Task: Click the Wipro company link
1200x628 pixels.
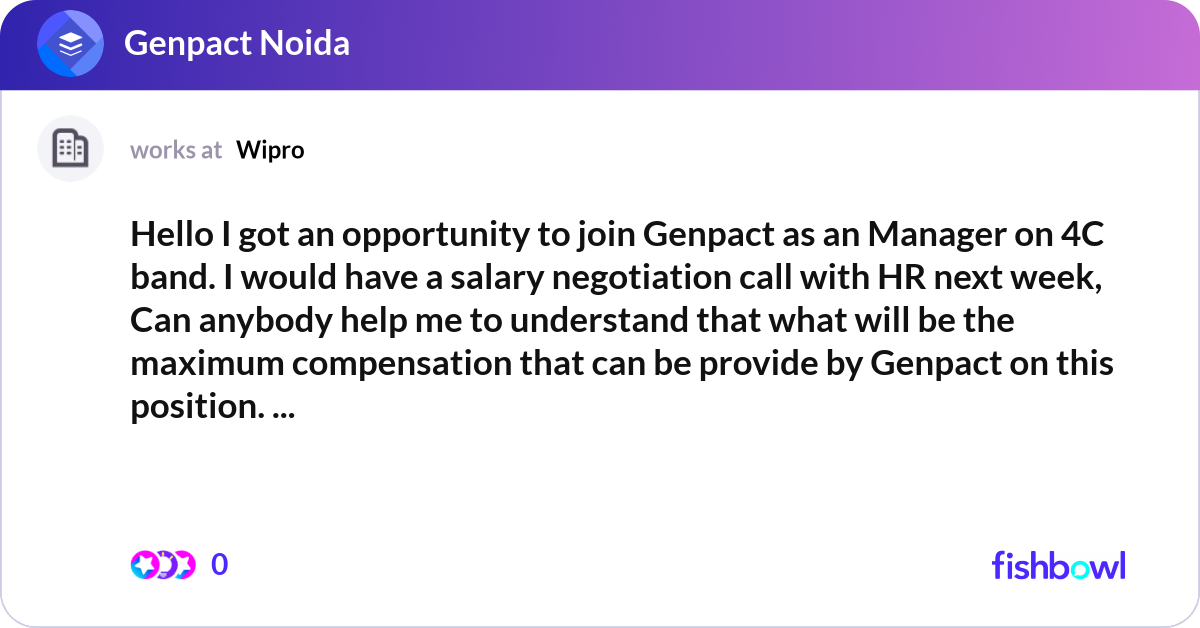Action: 270,150
